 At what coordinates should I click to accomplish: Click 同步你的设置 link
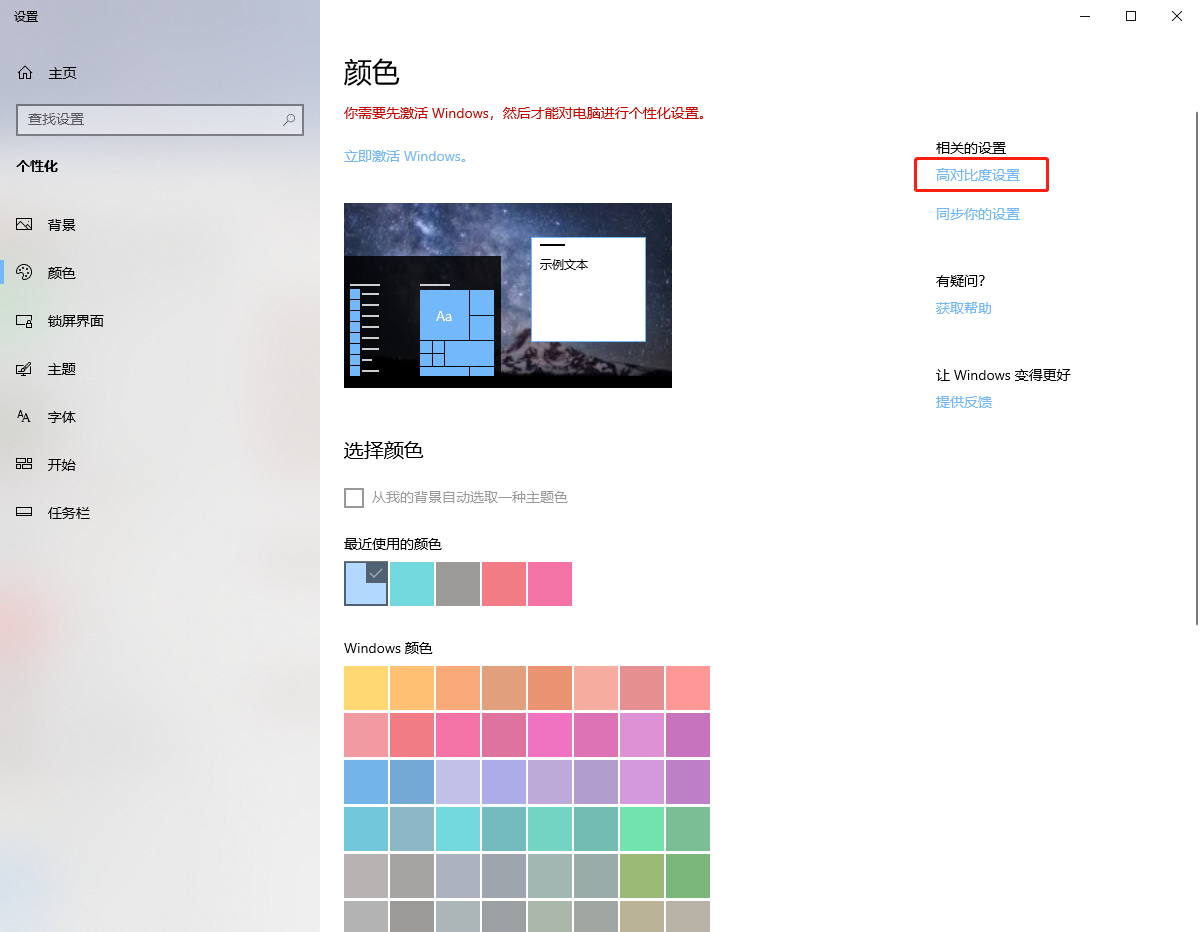(977, 213)
